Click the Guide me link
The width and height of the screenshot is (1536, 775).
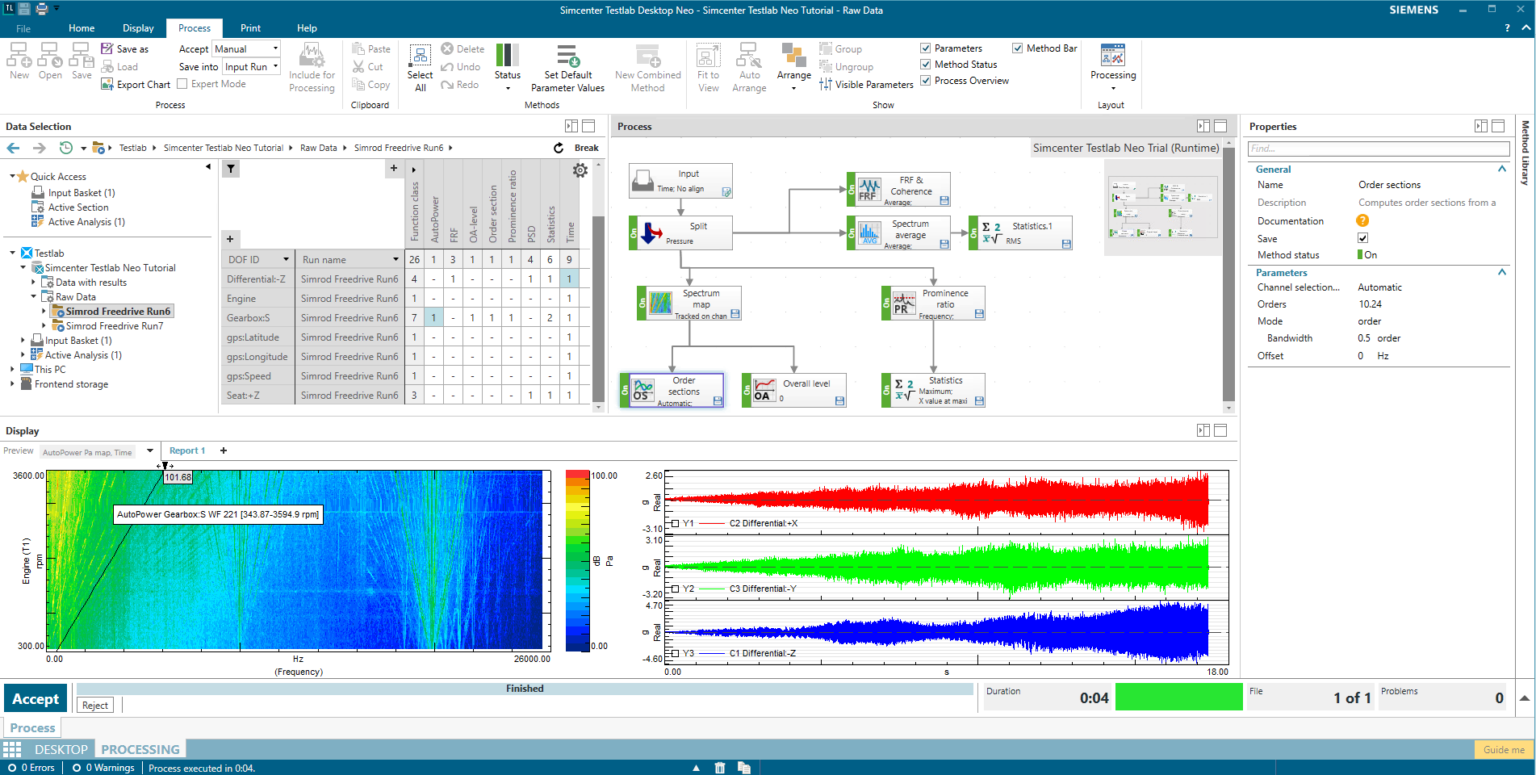tap(1503, 749)
